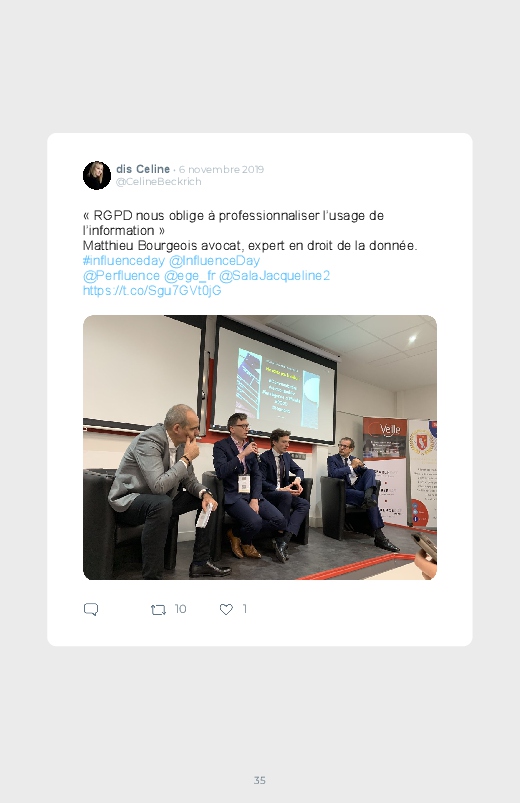This screenshot has width=520, height=803.
Task: Click the retweet count 10
Action: [180, 609]
